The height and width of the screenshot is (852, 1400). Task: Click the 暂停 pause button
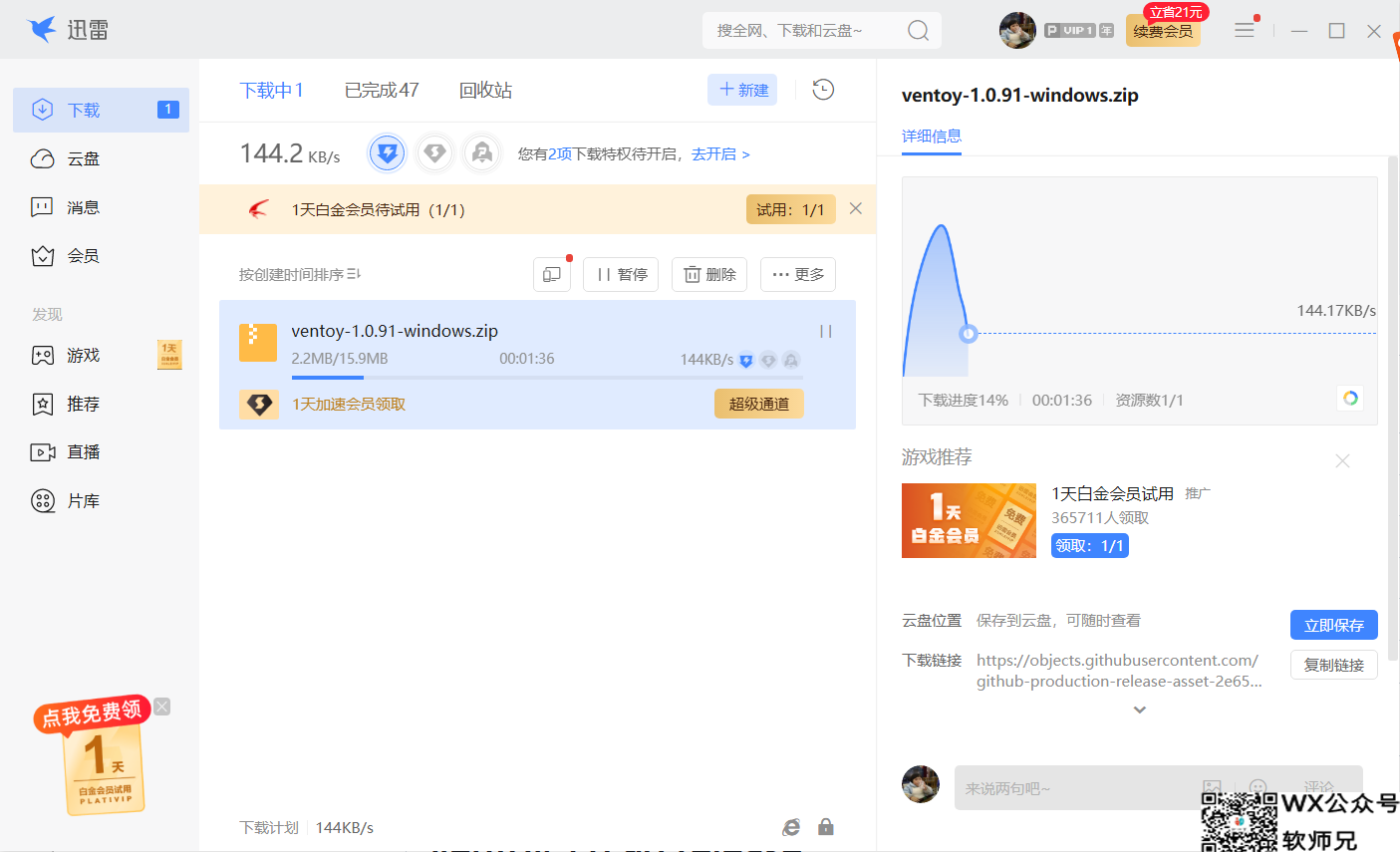pyautogui.click(x=621, y=274)
